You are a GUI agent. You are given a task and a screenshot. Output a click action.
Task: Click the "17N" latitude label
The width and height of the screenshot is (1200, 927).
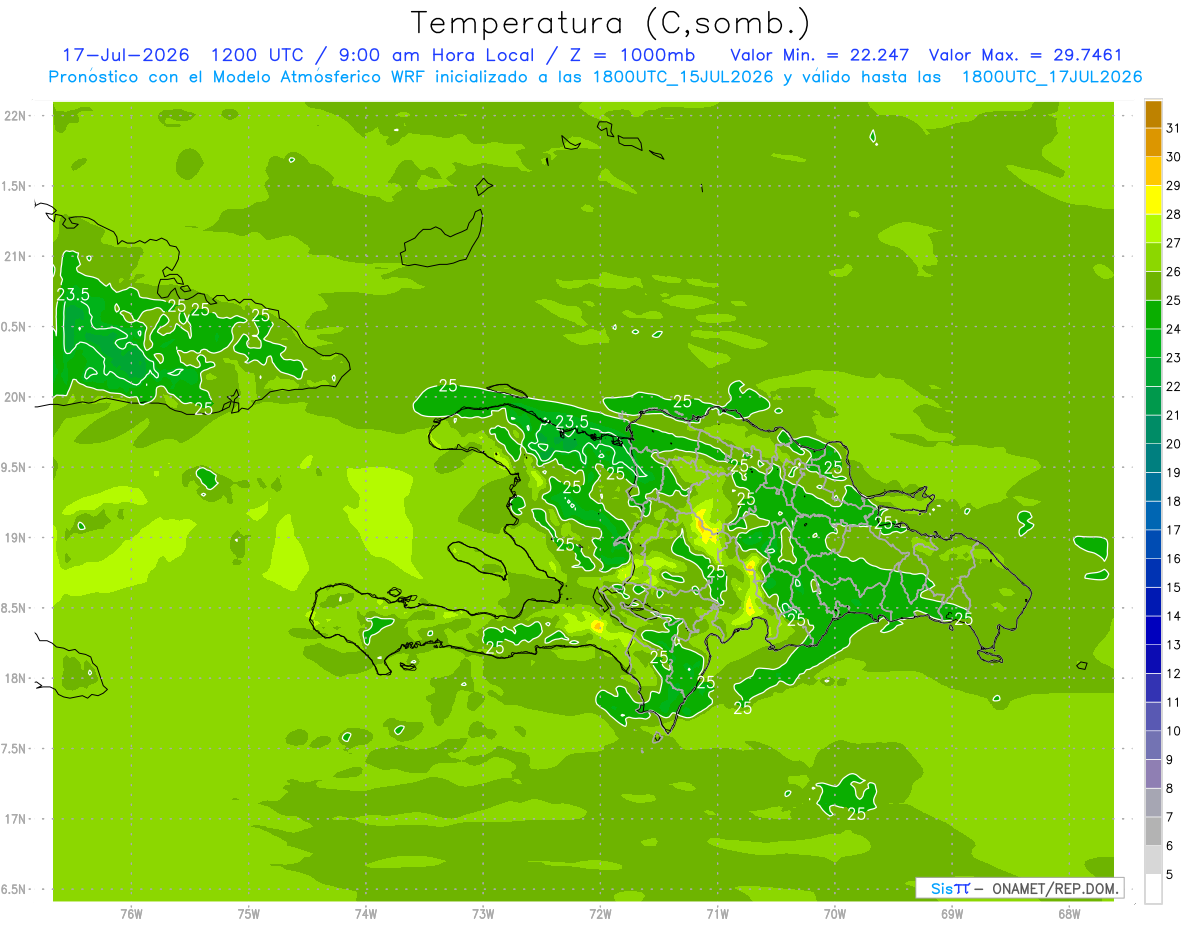click(15, 819)
